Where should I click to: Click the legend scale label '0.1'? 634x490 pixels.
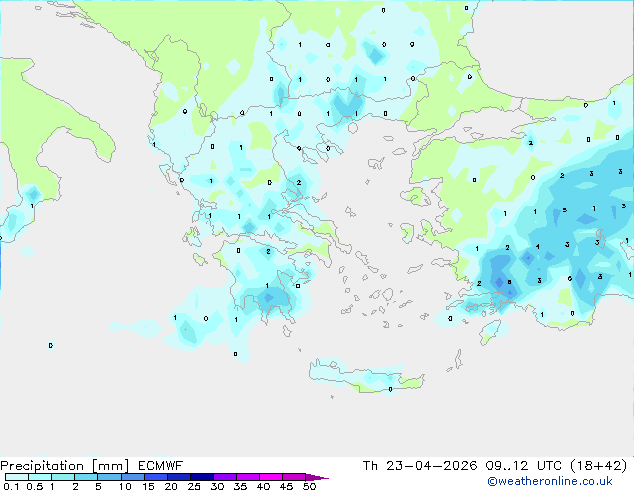coord(11,486)
